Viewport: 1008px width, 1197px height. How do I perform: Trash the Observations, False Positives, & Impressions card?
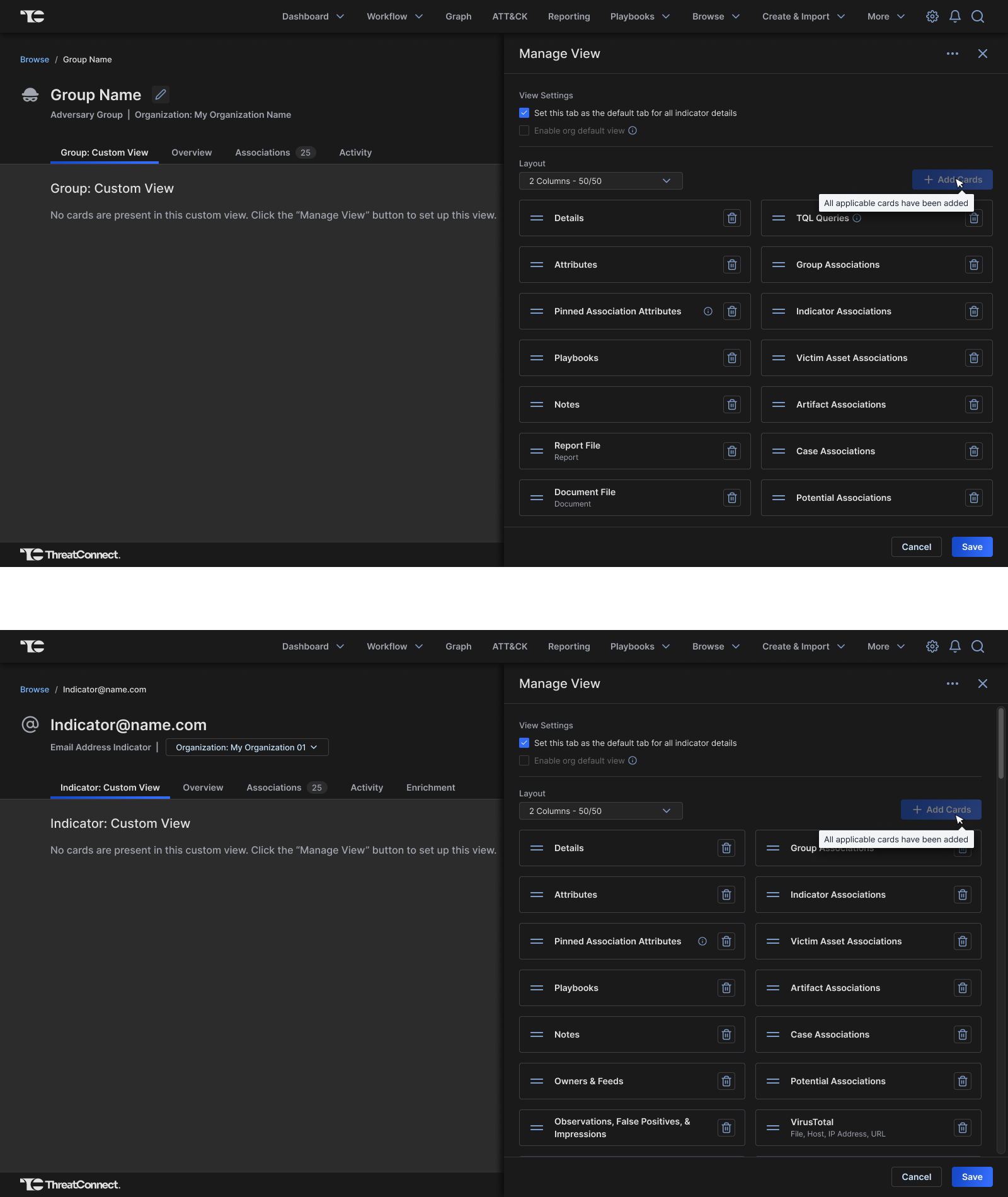tap(726, 1128)
